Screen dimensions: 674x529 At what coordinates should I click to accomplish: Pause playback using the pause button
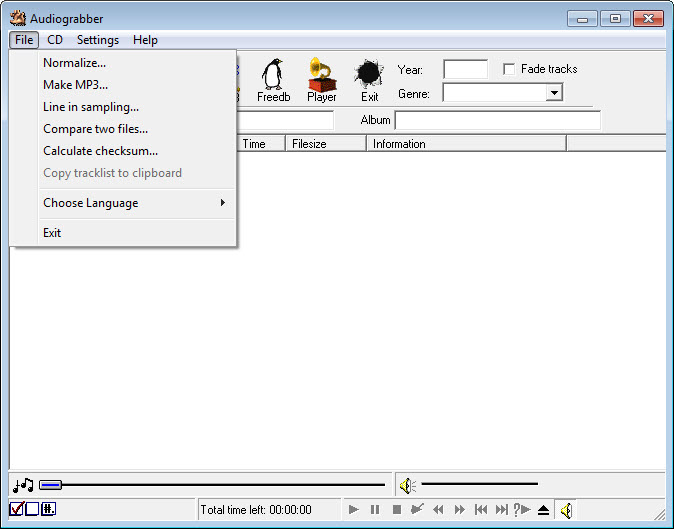pyautogui.click(x=375, y=510)
